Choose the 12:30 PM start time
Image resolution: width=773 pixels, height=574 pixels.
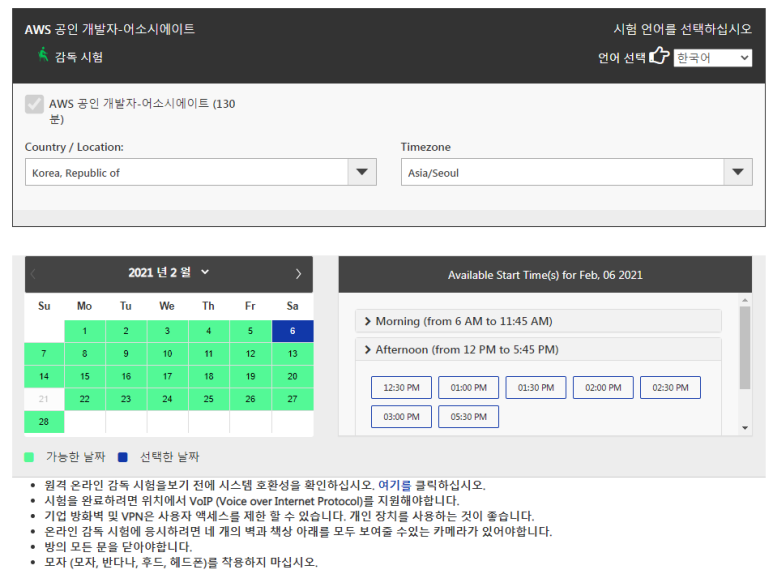tap(401, 388)
